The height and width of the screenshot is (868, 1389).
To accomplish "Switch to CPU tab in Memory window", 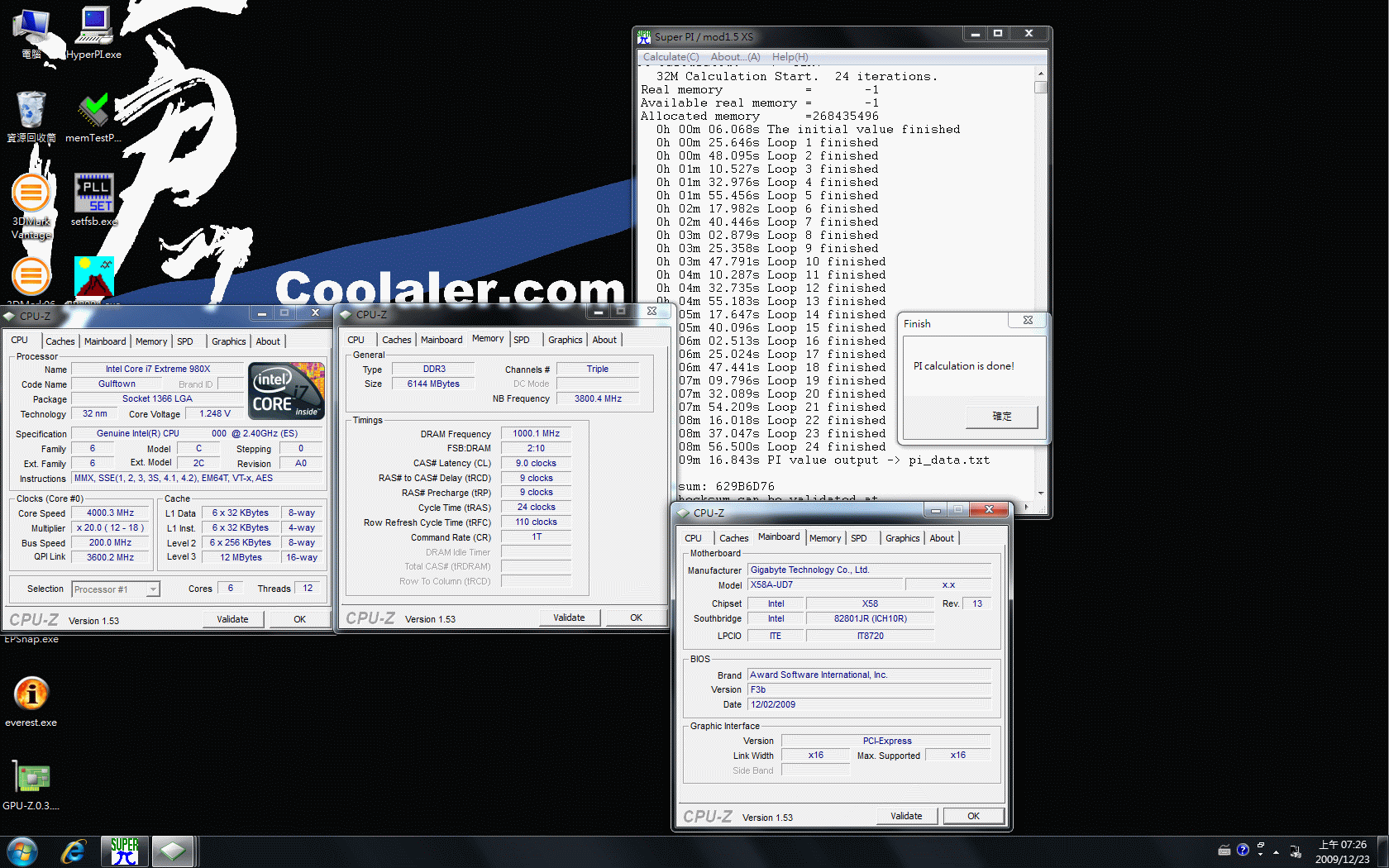I will (x=356, y=340).
